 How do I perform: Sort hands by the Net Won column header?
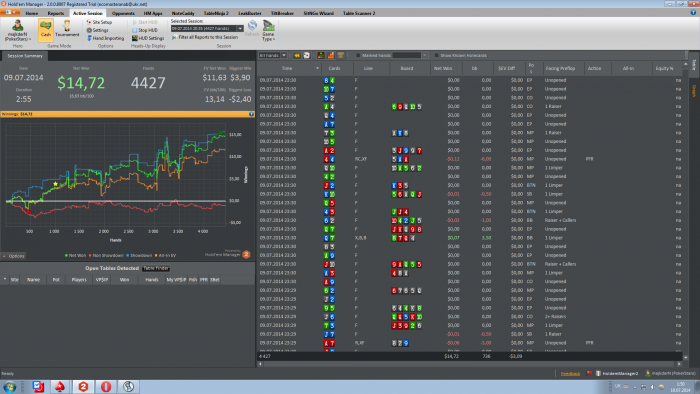tap(443, 68)
